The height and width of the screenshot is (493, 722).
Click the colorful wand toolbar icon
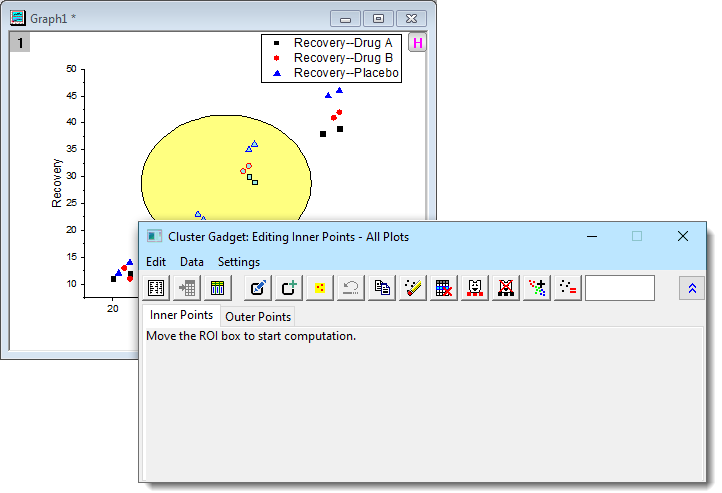413,288
